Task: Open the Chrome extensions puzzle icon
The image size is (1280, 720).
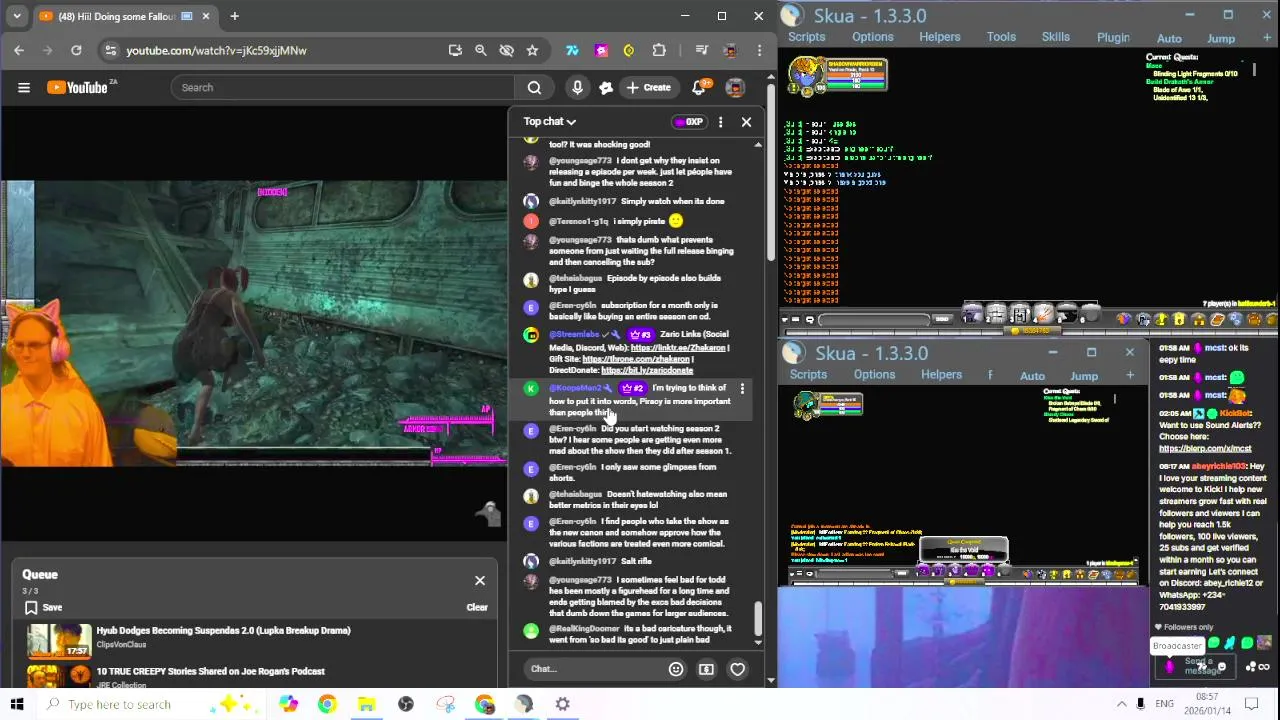Action: [659, 50]
